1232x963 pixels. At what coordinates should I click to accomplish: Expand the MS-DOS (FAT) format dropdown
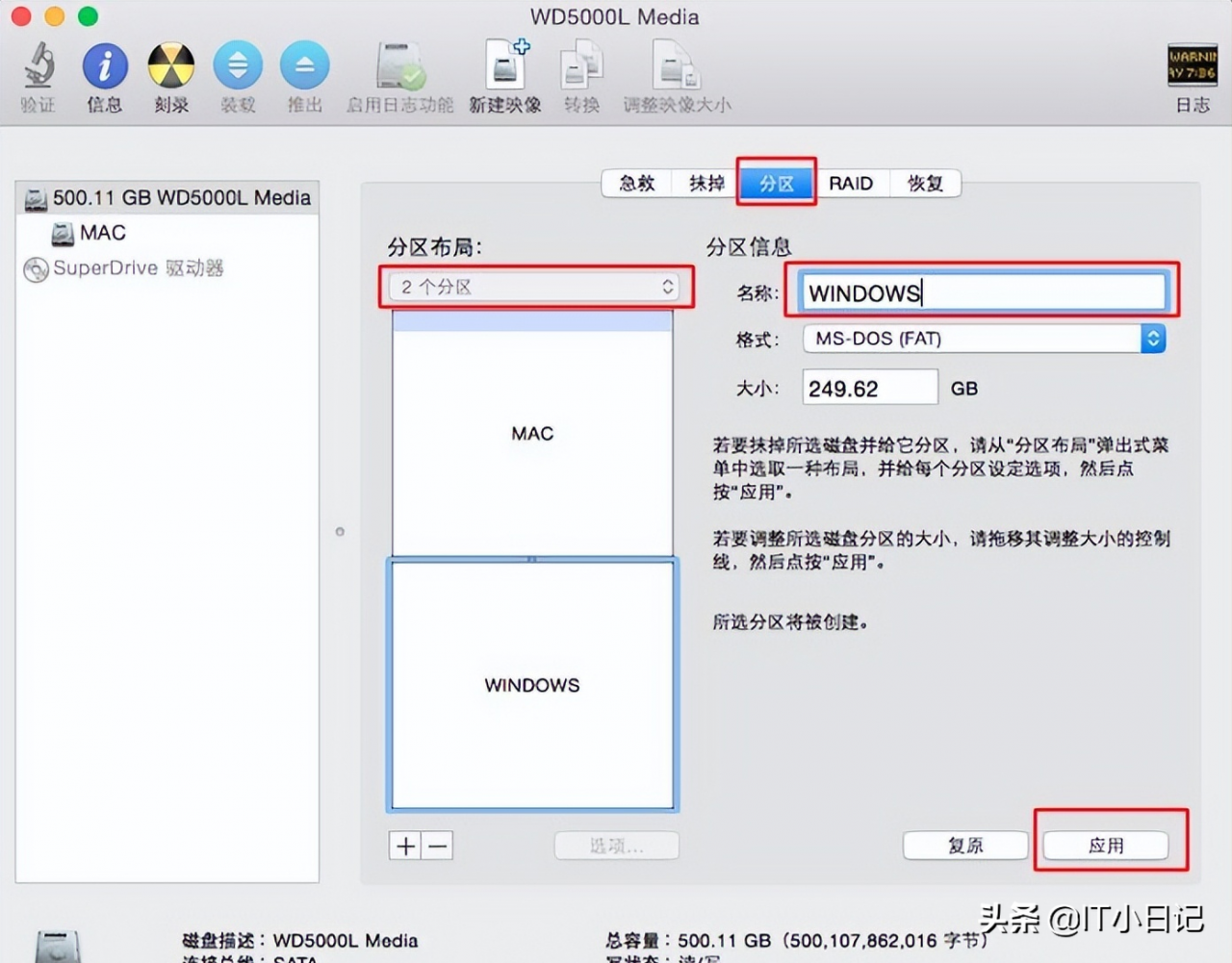(x=984, y=339)
